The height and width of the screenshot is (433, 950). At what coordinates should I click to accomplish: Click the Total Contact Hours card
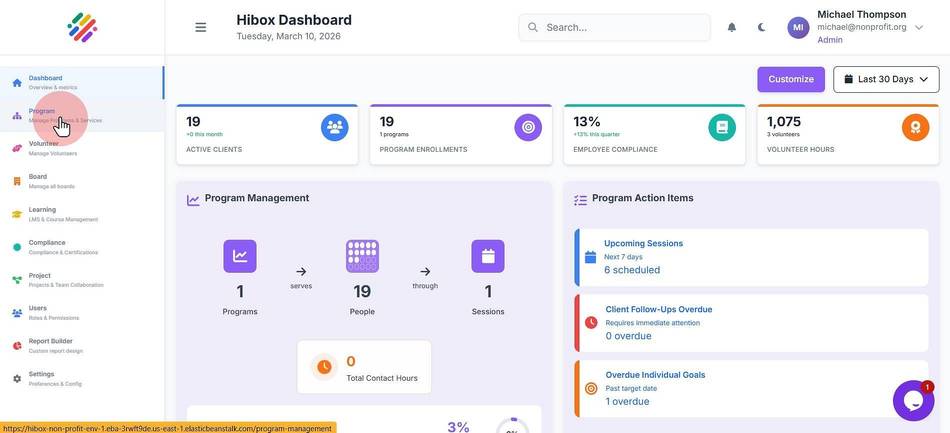[x=364, y=367]
